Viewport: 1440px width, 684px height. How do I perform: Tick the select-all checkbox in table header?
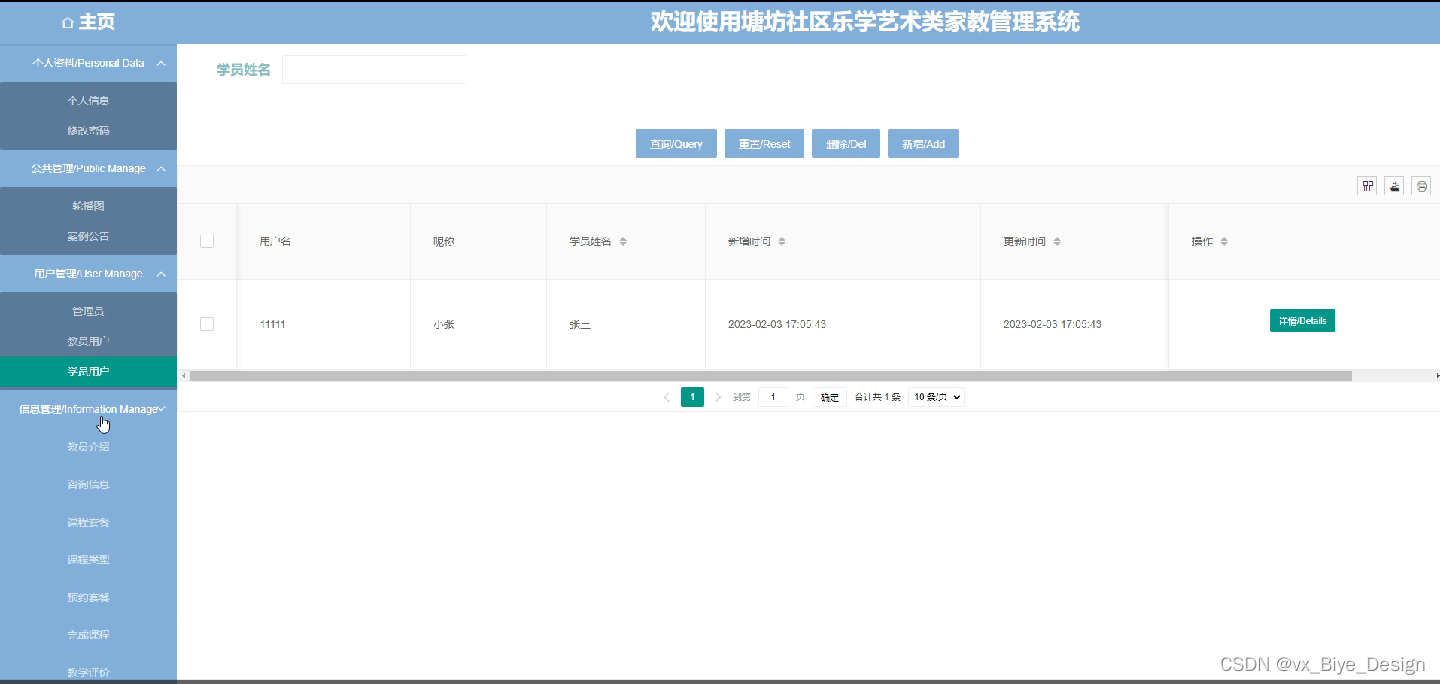[x=207, y=241]
